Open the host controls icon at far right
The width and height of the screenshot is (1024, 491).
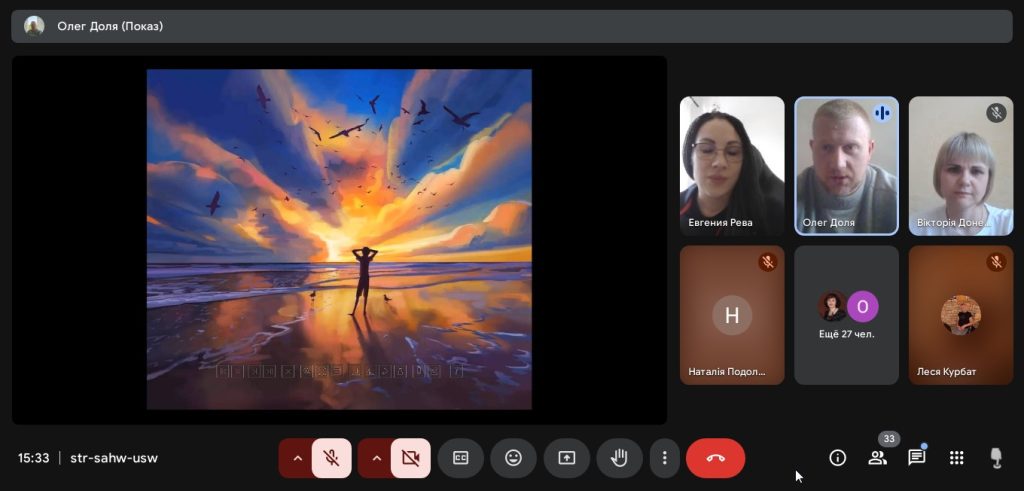(x=997, y=458)
